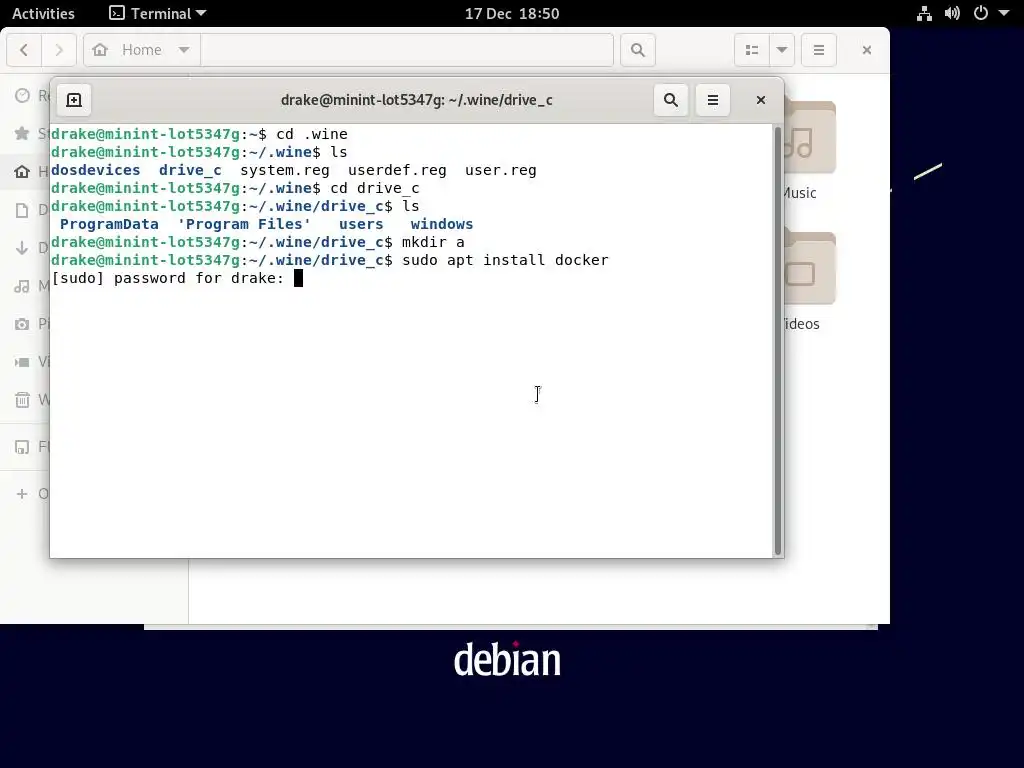Go forward in the Files window

coord(59,50)
